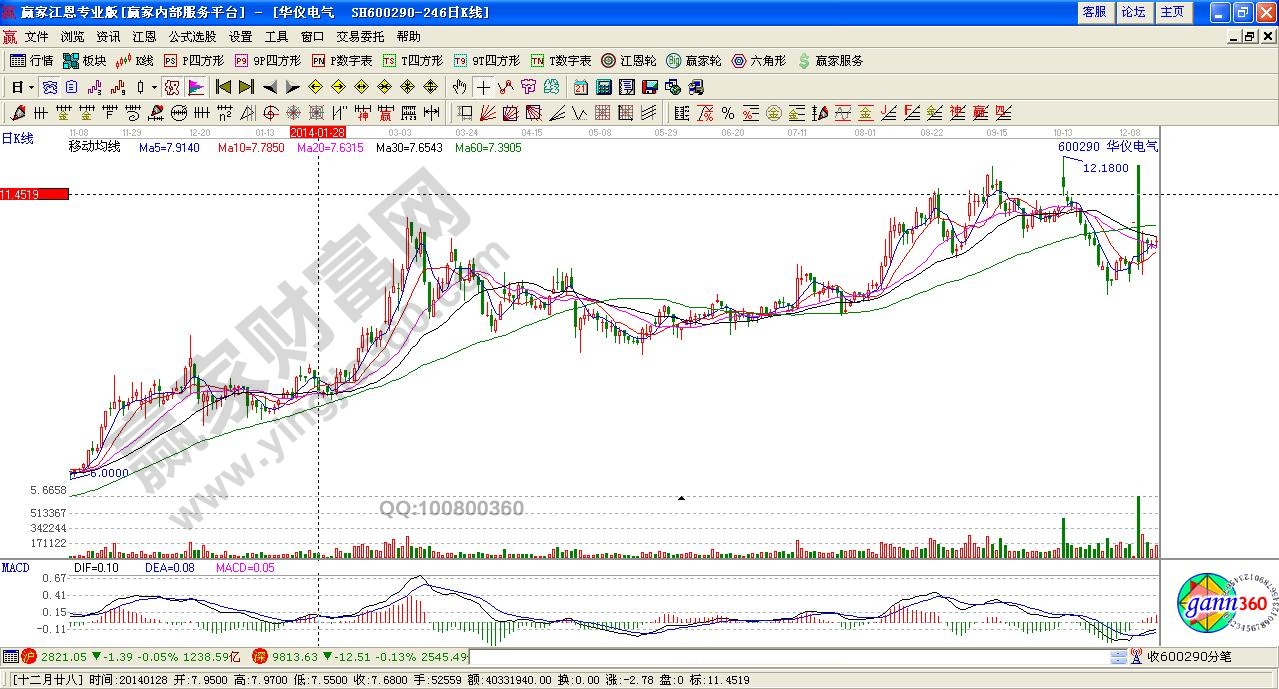1279x689 pixels.
Task: Toggle the crosshair cursor button
Action: tap(483, 87)
